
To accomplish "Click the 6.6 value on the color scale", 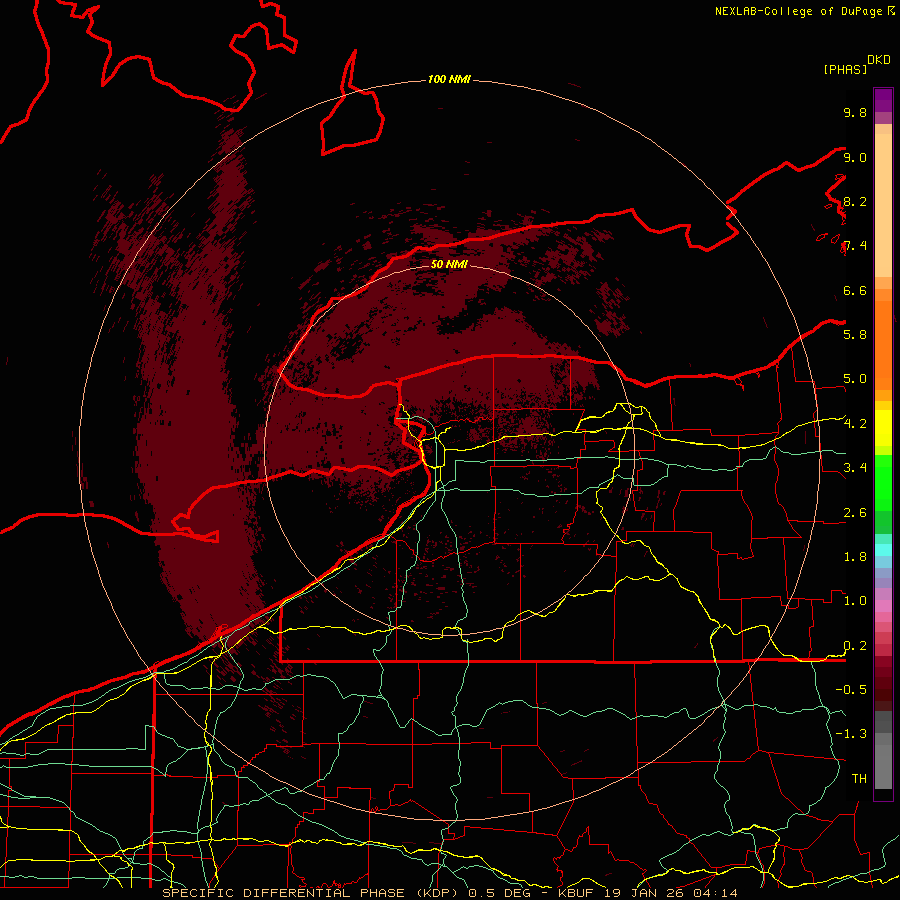I will pos(855,291).
